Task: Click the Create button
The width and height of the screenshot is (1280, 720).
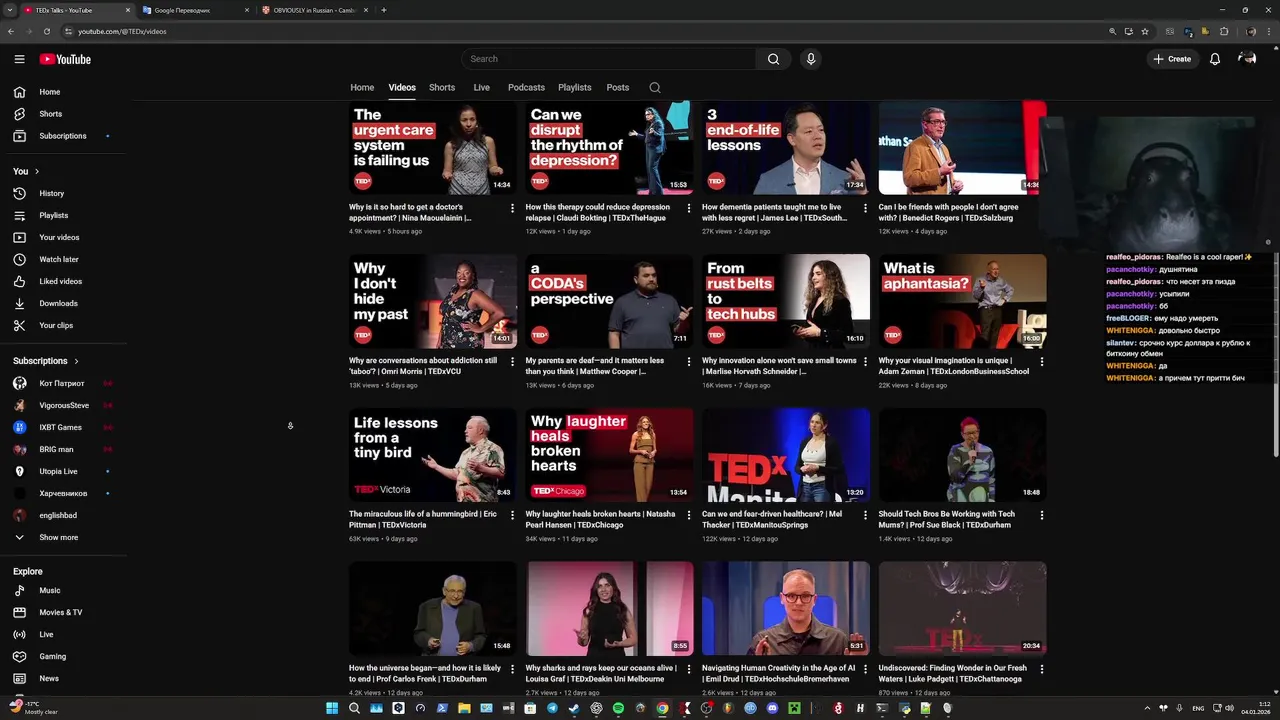Action: pos(1172,59)
